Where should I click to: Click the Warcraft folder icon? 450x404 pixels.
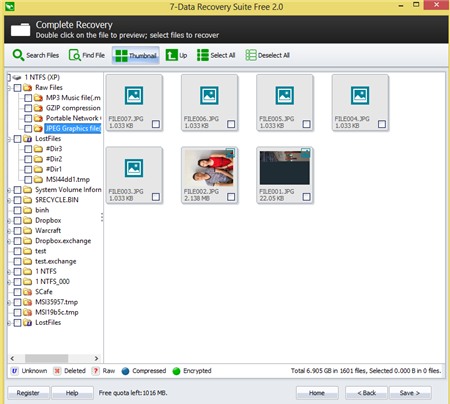[x=27, y=231]
